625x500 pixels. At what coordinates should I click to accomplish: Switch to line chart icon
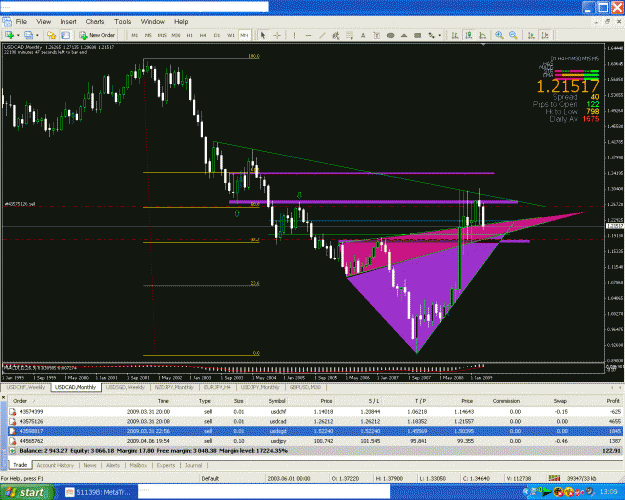pos(483,35)
